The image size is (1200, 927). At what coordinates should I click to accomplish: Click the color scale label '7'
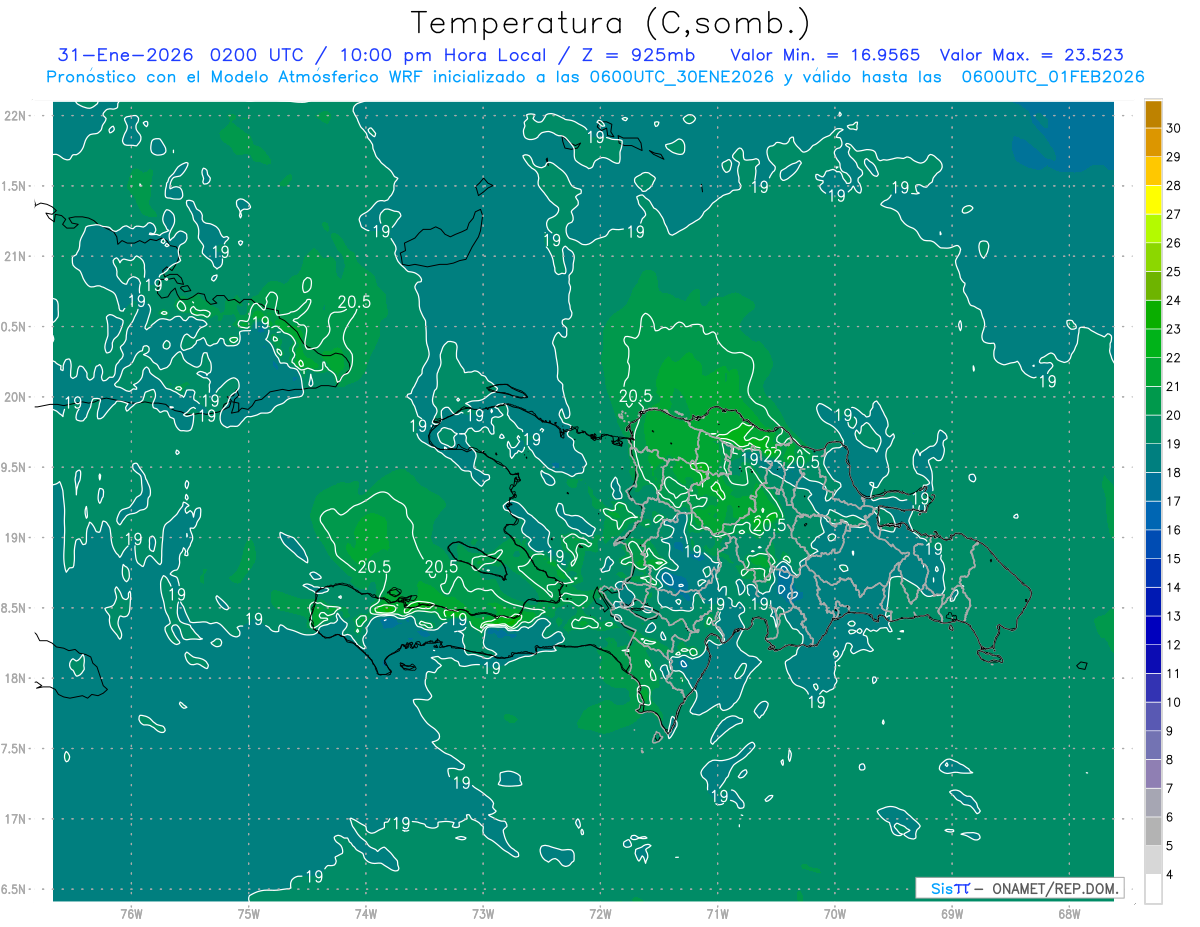(1170, 789)
